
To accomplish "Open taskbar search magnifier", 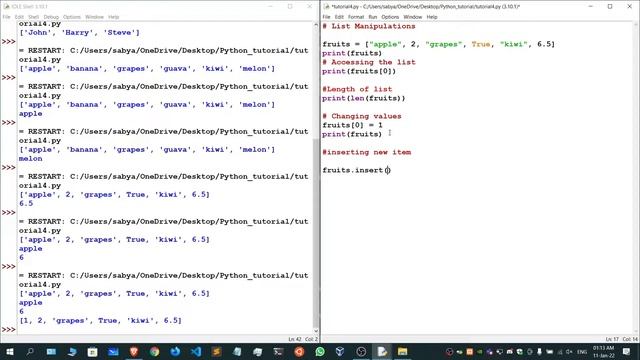I will [30, 351].
